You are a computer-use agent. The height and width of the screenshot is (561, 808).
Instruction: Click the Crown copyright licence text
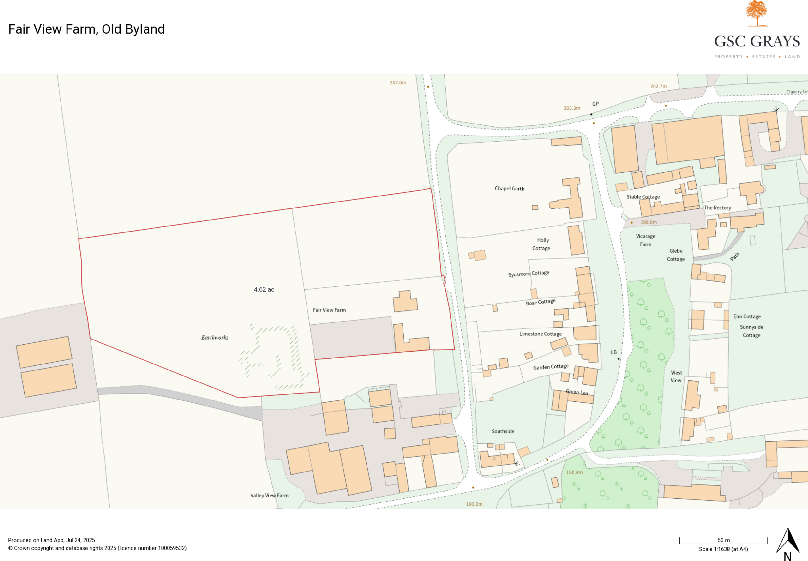tap(97, 548)
